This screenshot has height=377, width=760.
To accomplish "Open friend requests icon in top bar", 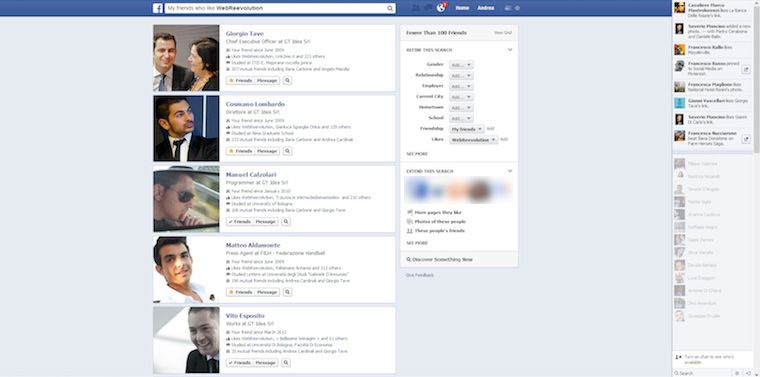I will tap(415, 8).
